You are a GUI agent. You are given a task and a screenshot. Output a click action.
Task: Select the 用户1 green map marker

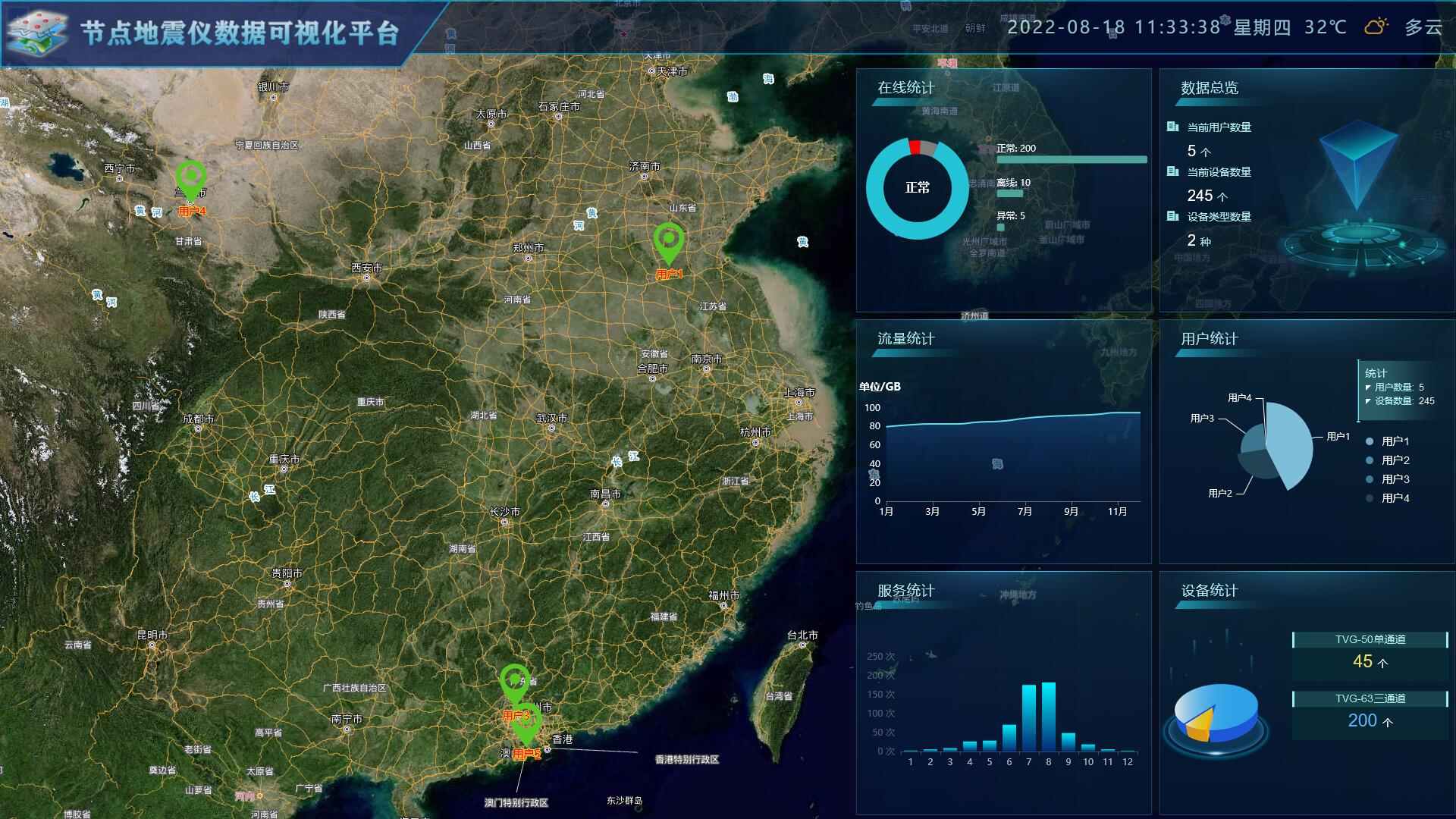(669, 243)
